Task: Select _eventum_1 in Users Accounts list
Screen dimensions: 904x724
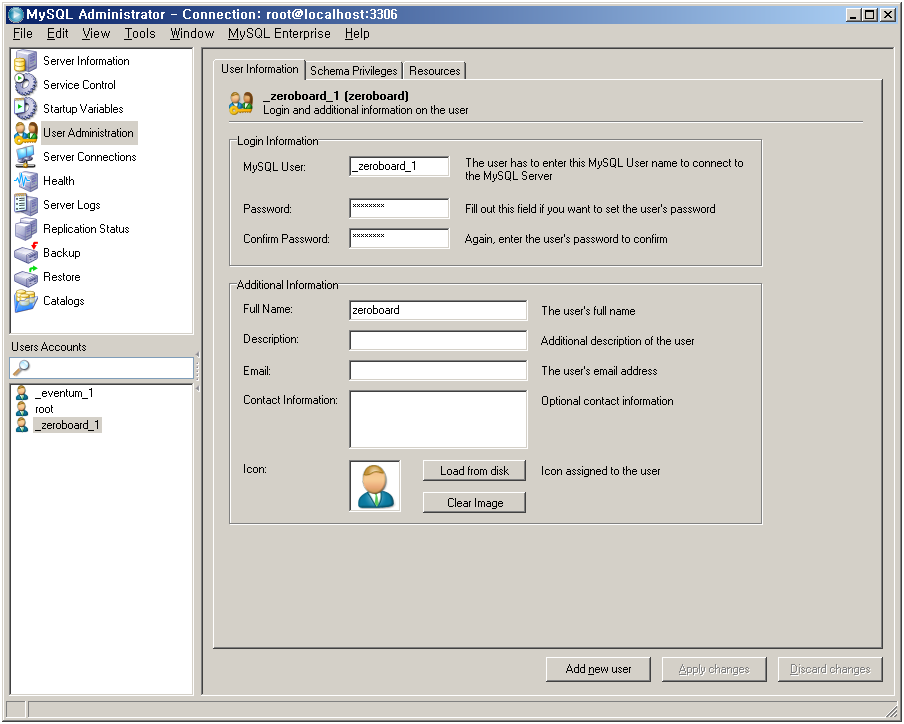Action: coord(64,393)
